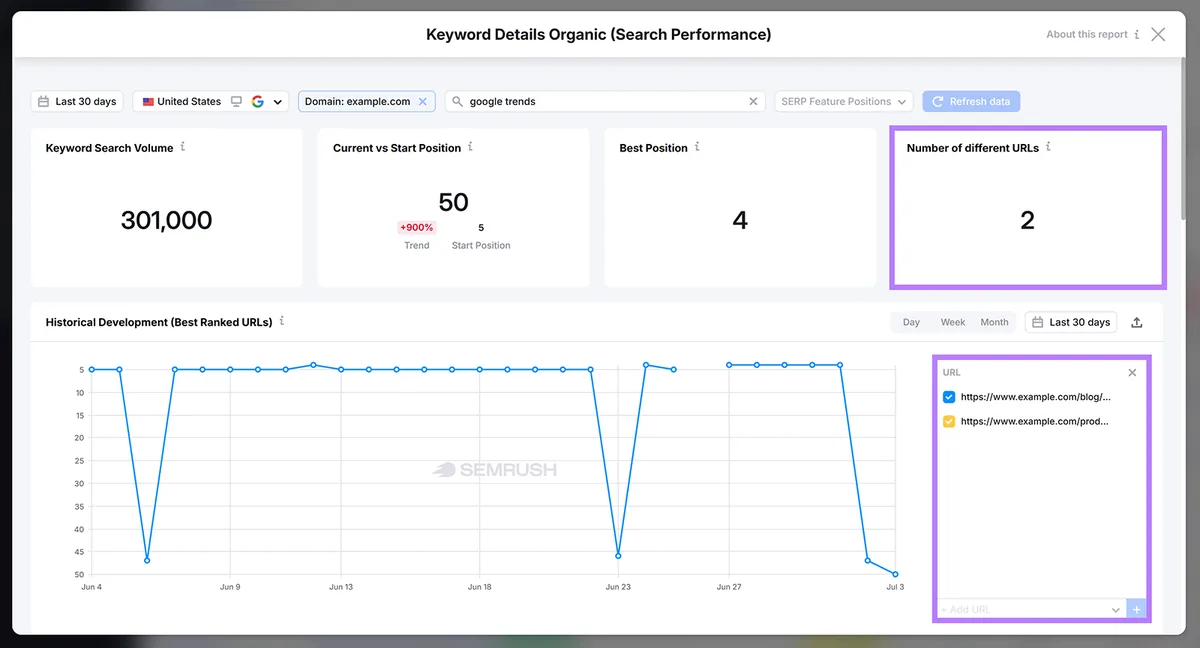Click the 301,000 search volume value
Screen dimensions: 1200x648
point(166,220)
